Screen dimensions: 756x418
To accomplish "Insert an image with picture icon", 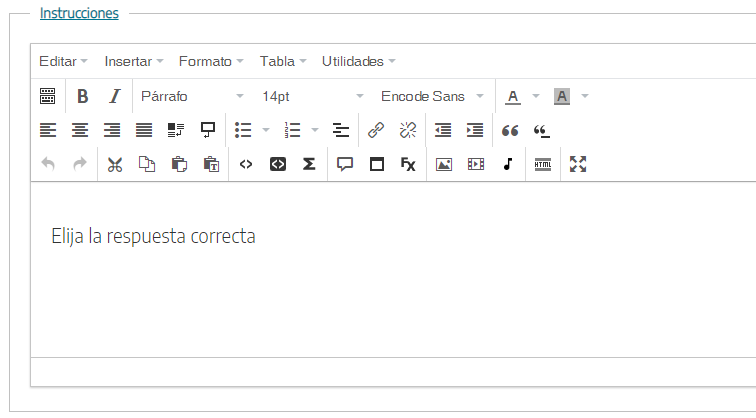I will click(x=444, y=164).
